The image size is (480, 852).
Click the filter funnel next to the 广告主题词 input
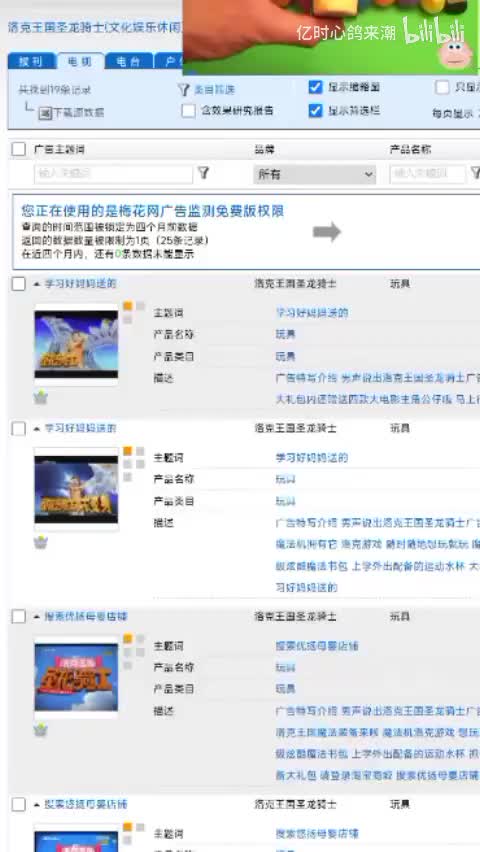point(203,173)
